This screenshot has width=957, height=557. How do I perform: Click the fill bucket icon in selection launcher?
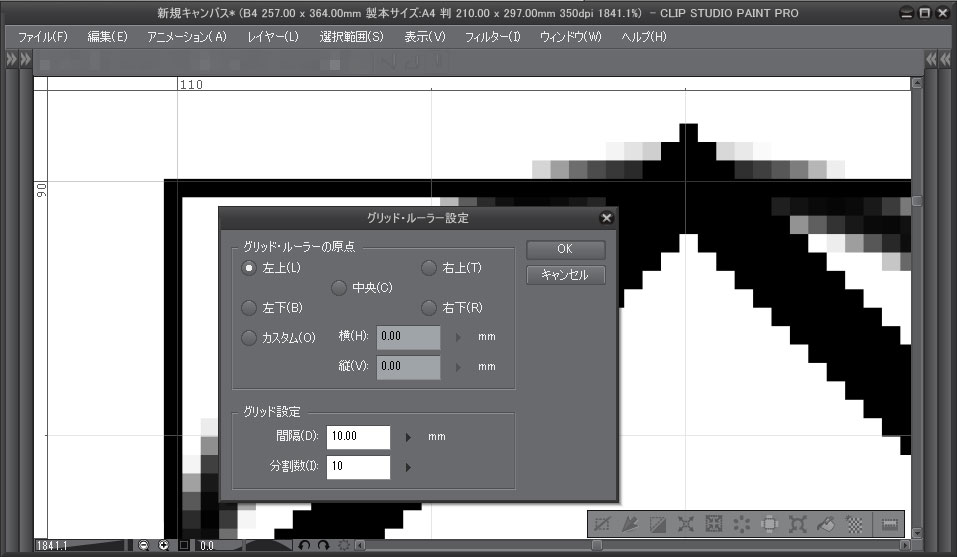point(827,523)
